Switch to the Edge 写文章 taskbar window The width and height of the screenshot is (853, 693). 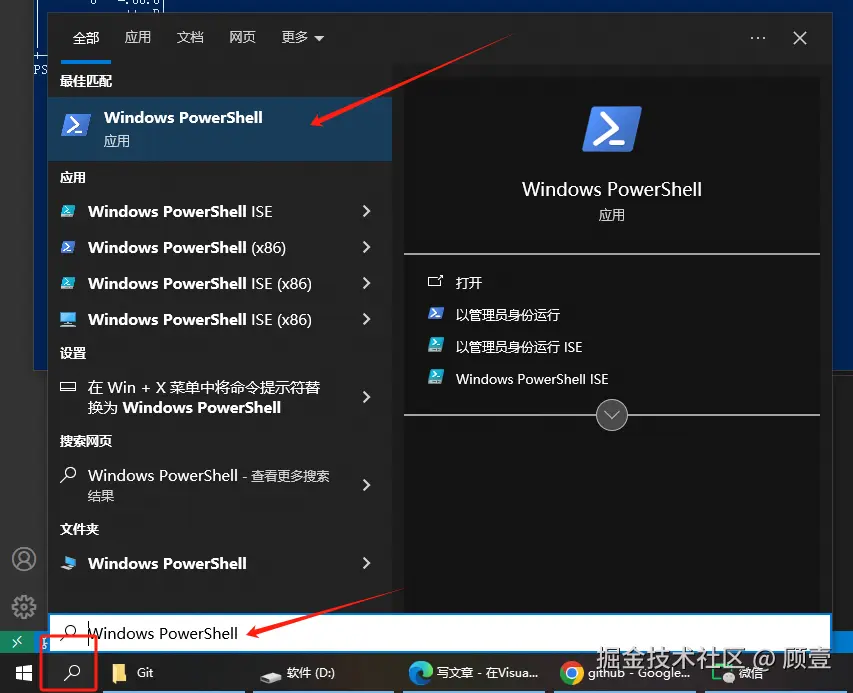pos(473,673)
